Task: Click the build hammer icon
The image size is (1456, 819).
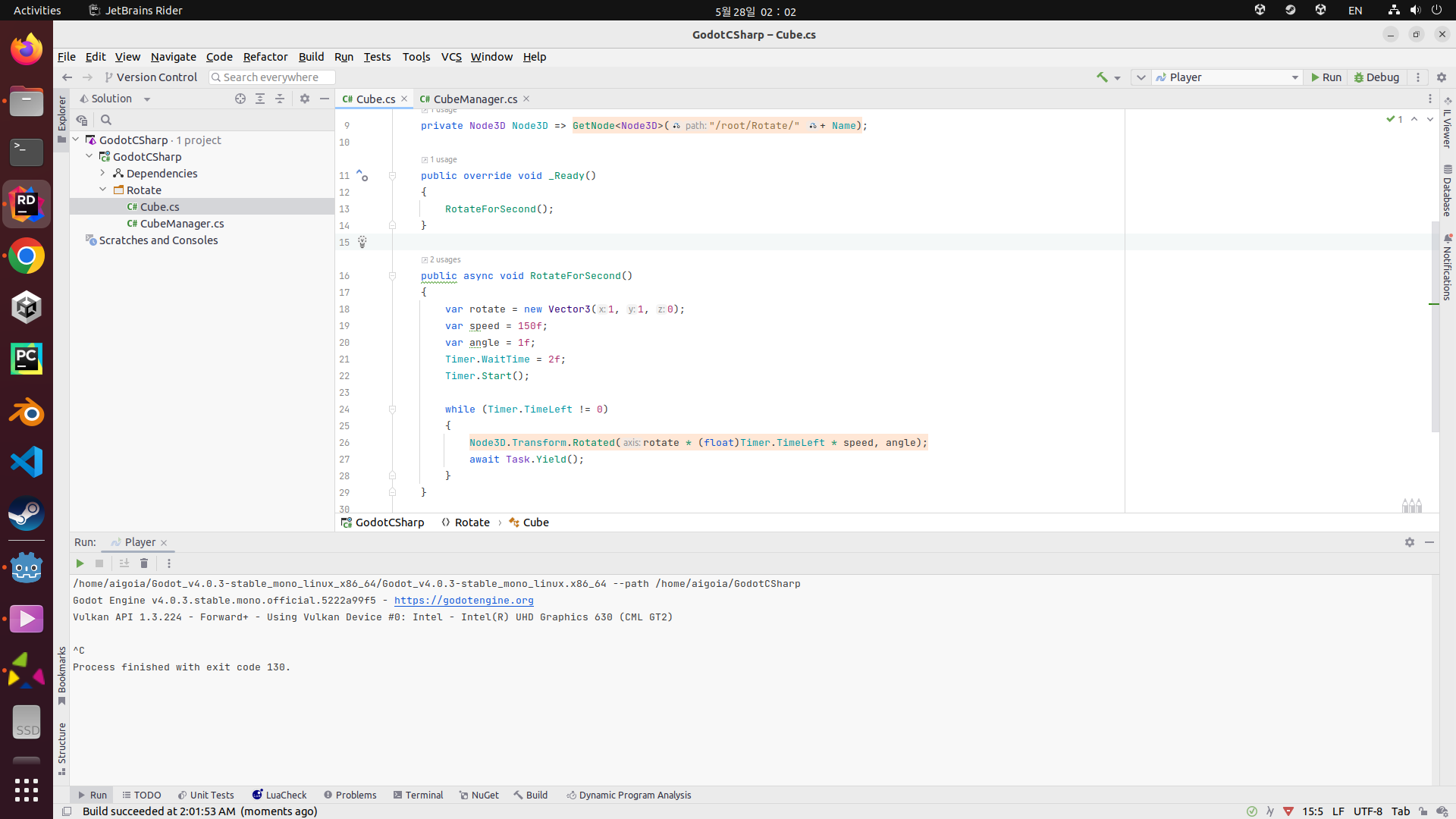Action: (1102, 77)
